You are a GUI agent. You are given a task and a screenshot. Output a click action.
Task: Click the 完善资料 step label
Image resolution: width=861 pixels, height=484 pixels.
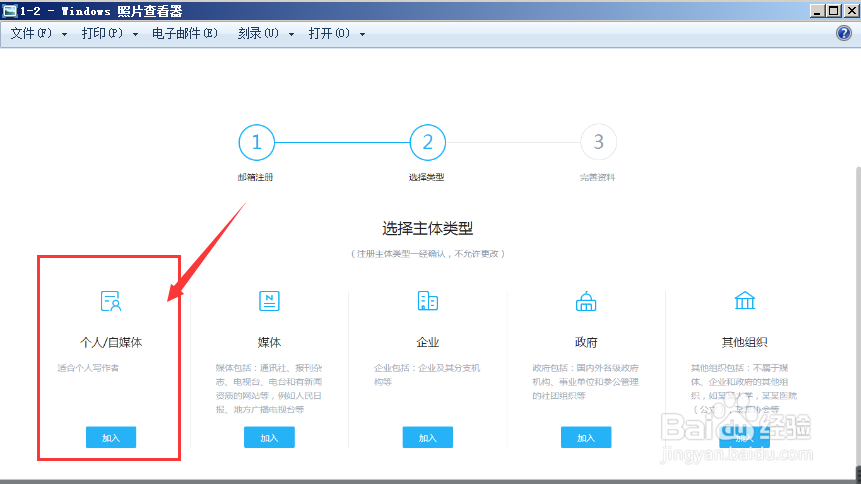click(597, 177)
